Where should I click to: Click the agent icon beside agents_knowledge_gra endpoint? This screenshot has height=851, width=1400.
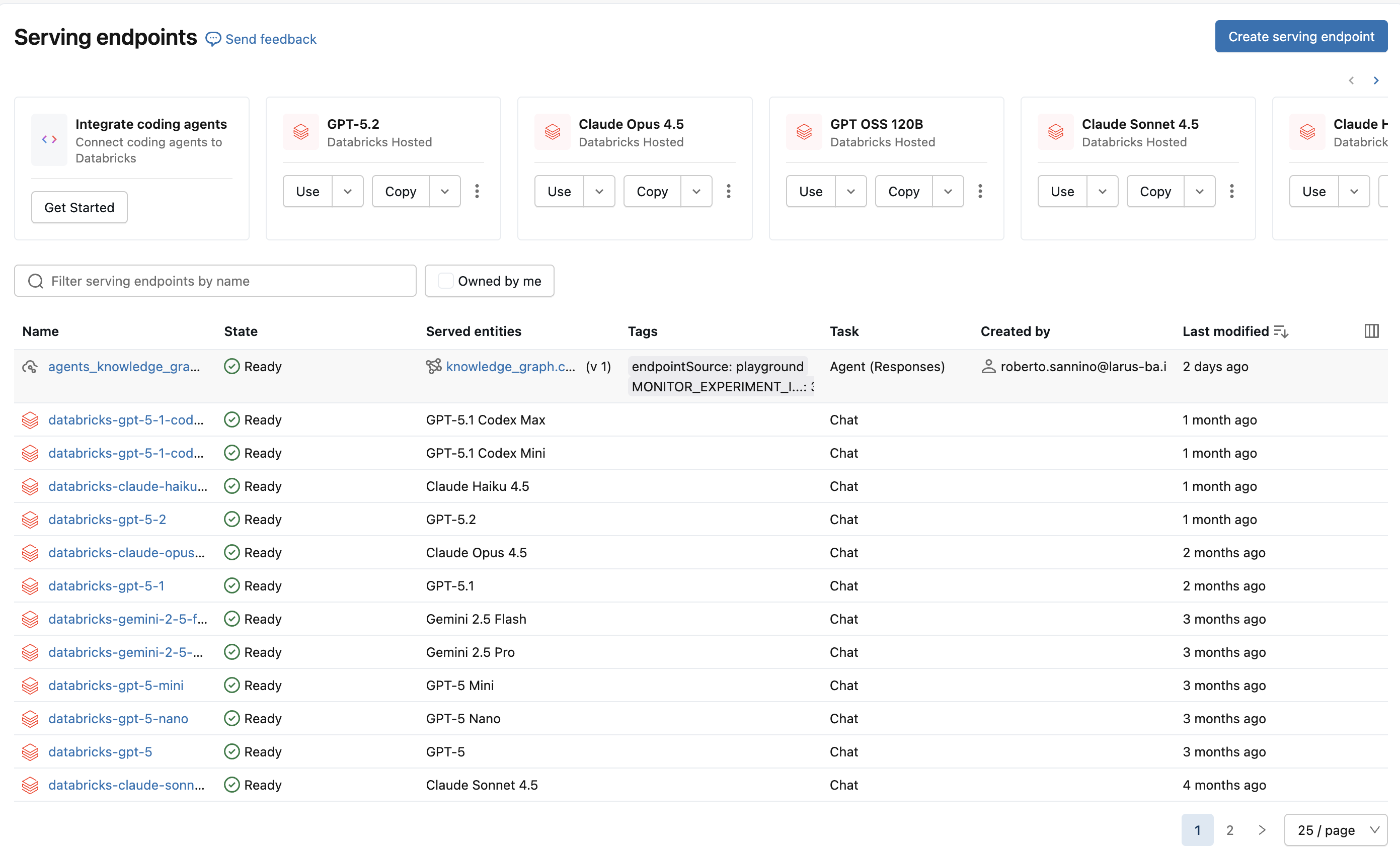30,367
